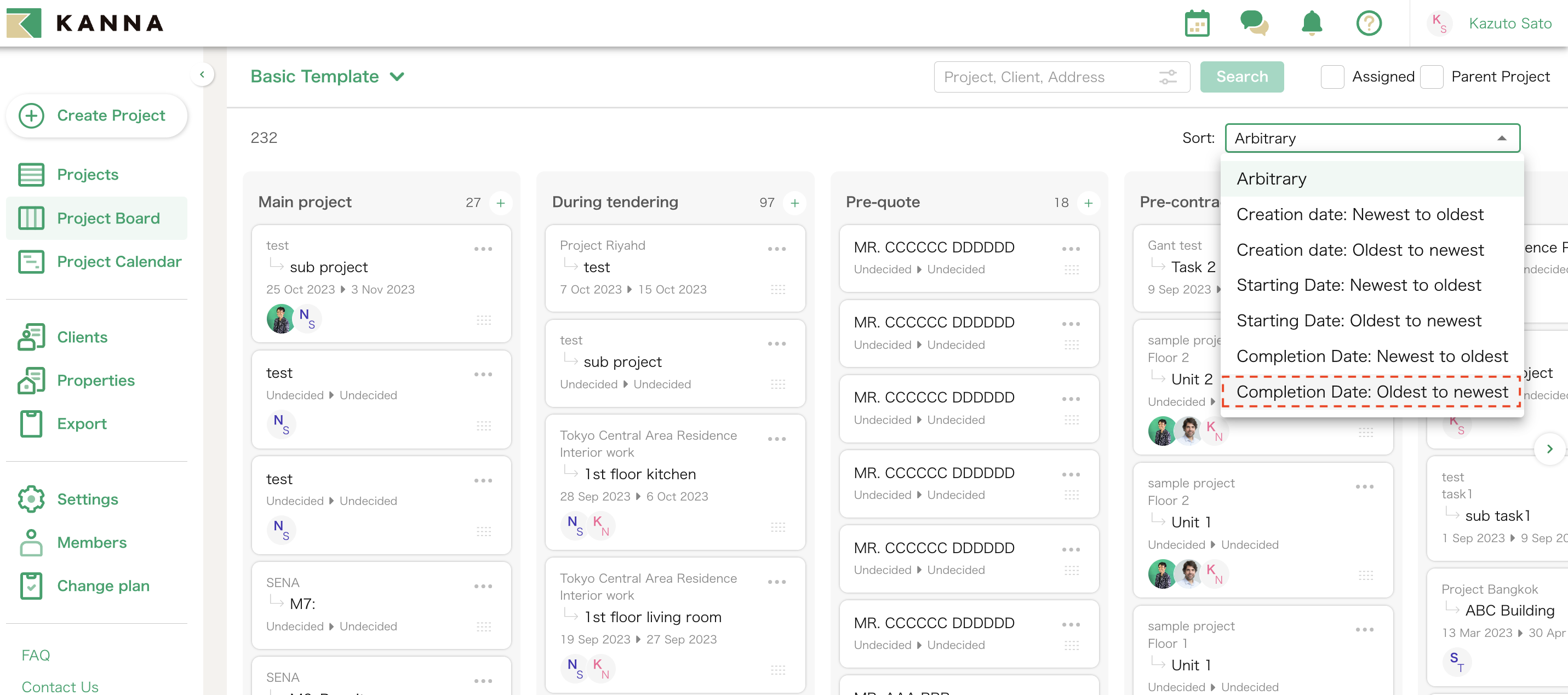The width and height of the screenshot is (1568, 695).
Task: Select Completion Date: Oldest to newest
Action: (x=1371, y=392)
